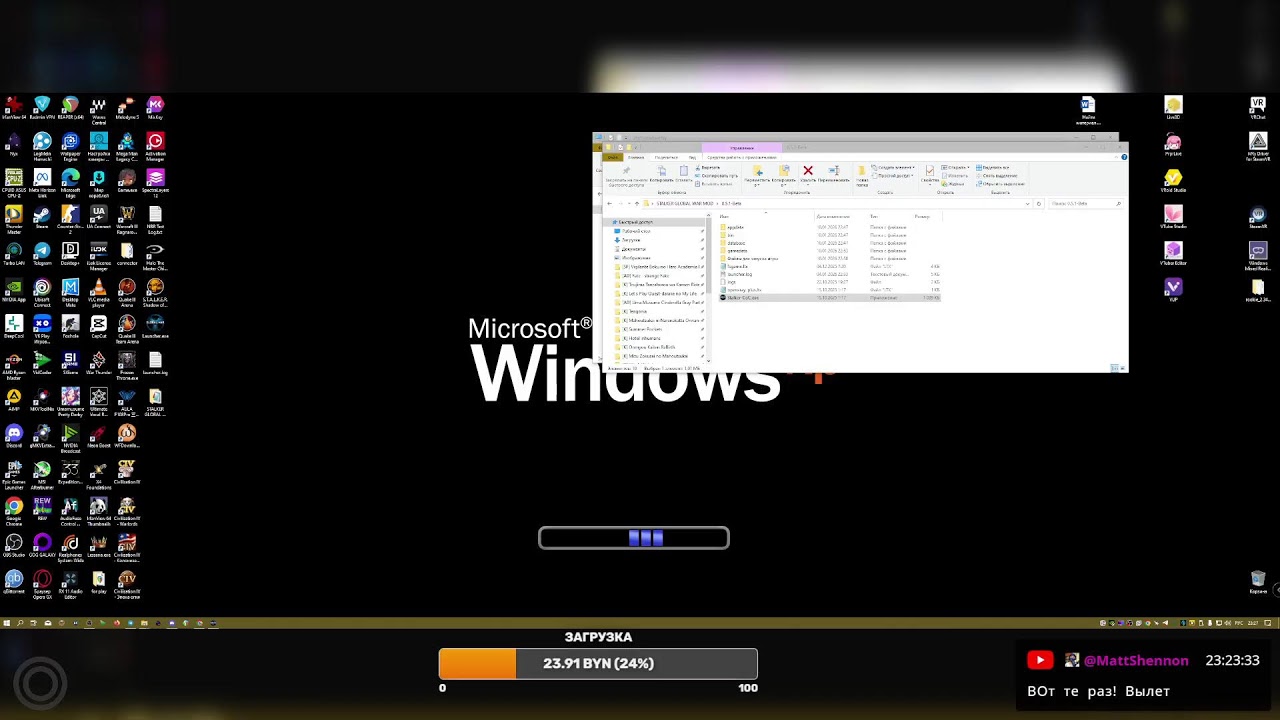Open the Explorer Share ribbon tab
Viewport: 1280px width, 720px height.
[665, 157]
